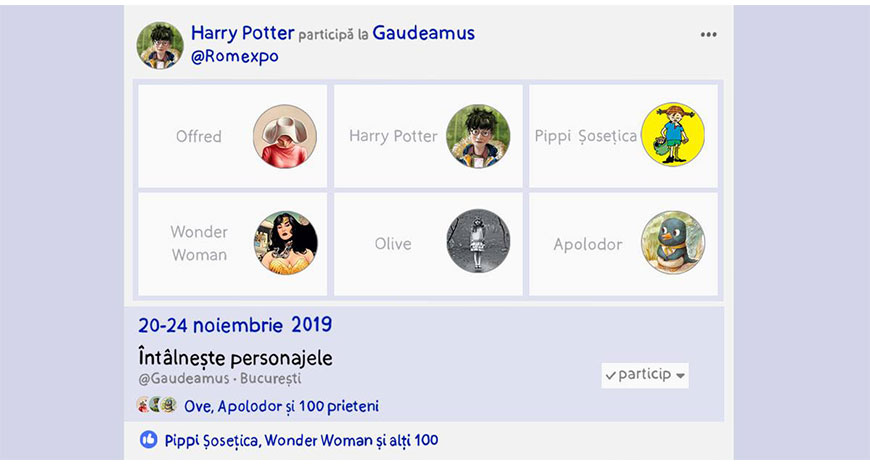Click Ove, Apolodor și 100 prieteni link
870x465 pixels.
281,406
